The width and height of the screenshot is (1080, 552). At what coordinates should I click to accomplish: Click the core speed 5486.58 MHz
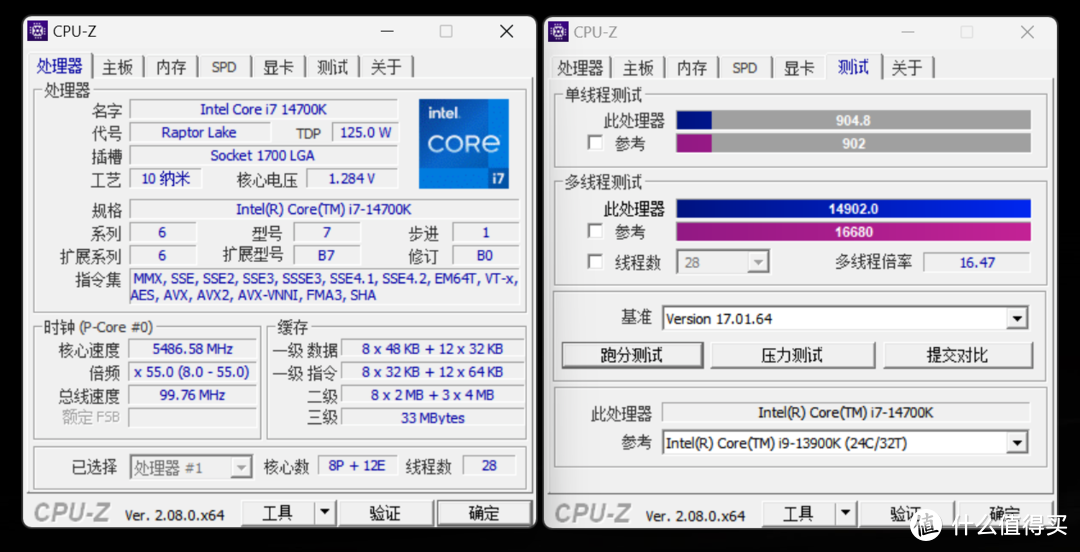pos(194,349)
